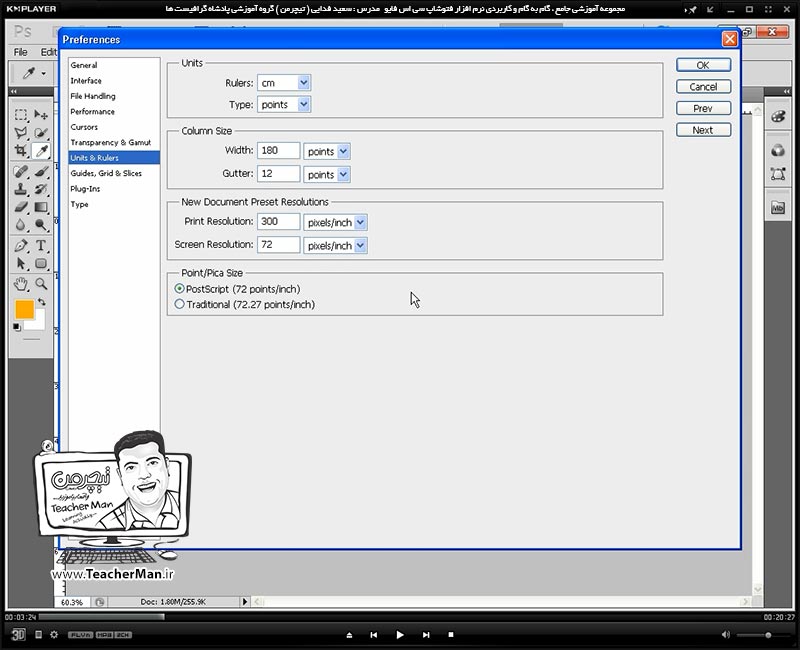Select the Polygonal Lasso tool
Image resolution: width=800 pixels, height=650 pixels.
21,133
